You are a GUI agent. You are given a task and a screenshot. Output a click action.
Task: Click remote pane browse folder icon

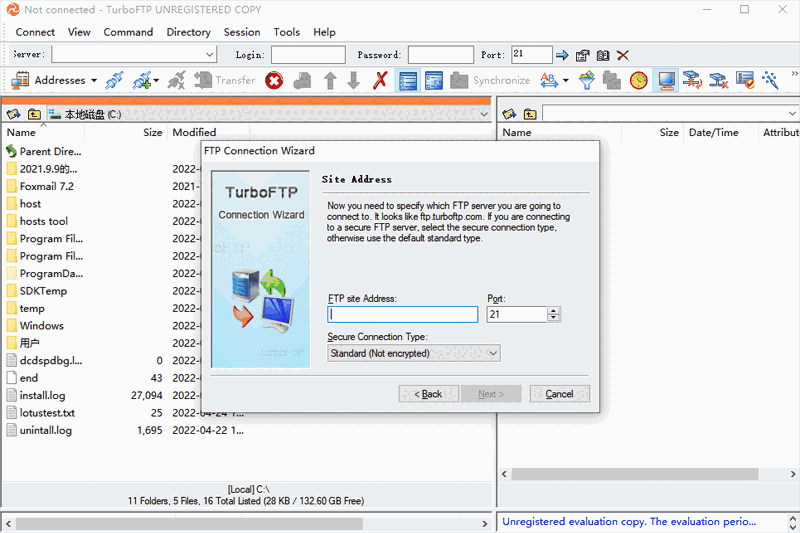pos(509,114)
